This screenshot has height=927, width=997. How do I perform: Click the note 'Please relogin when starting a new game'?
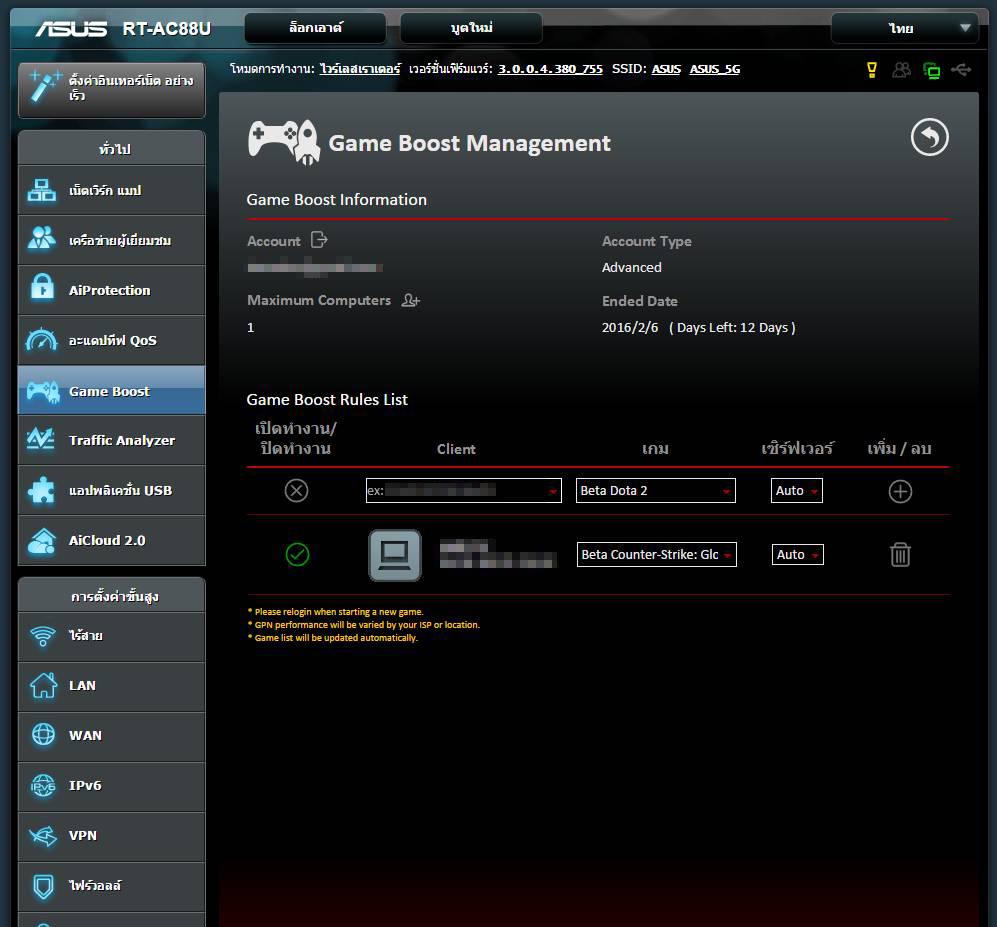(339, 612)
